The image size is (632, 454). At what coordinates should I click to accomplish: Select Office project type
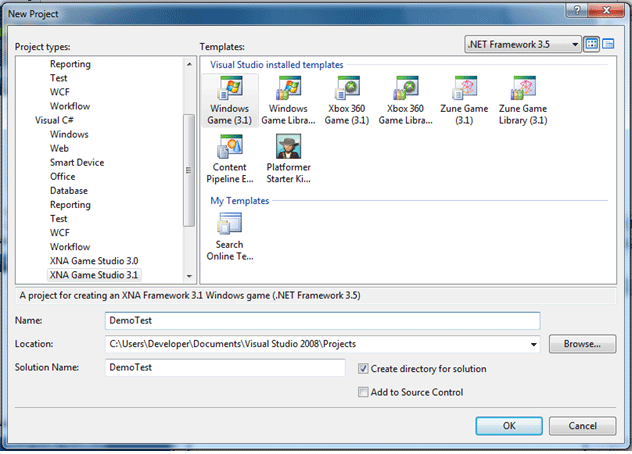click(x=62, y=177)
